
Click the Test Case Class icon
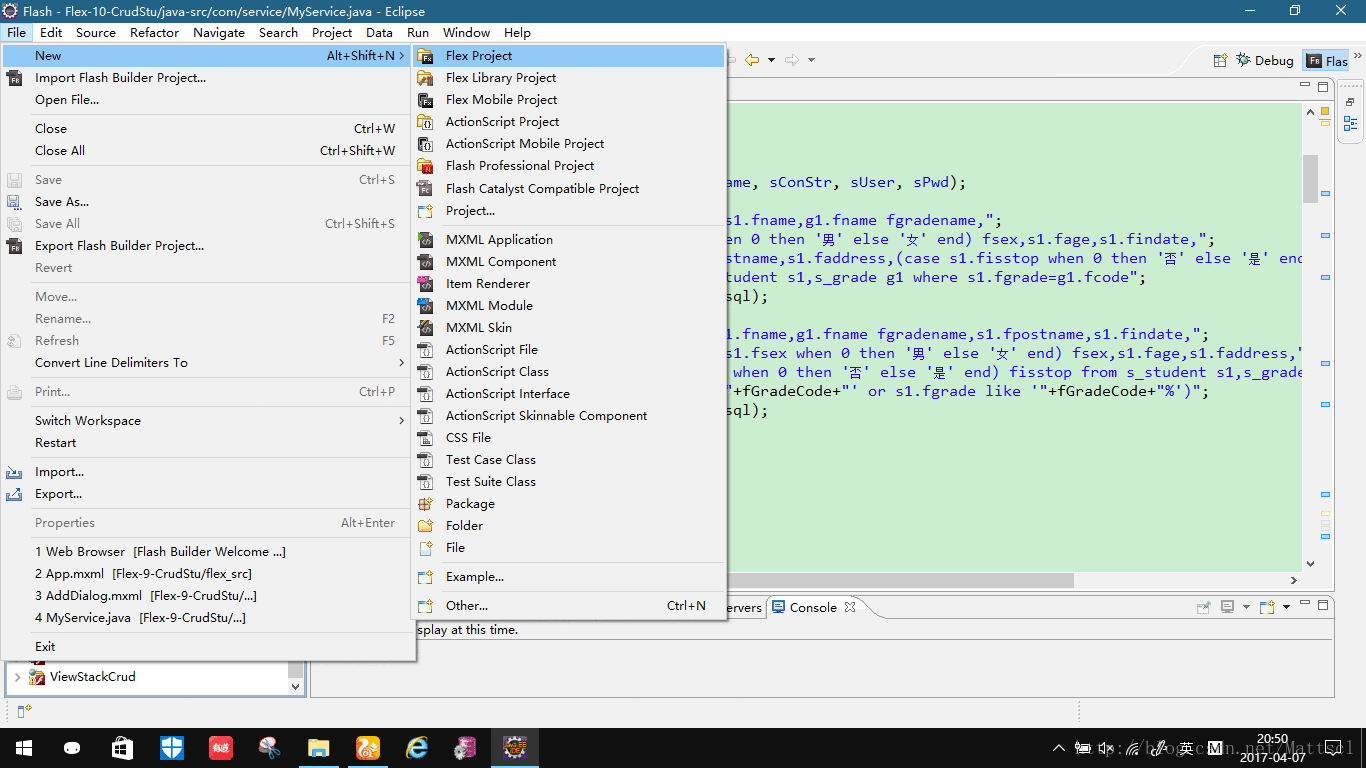(x=426, y=460)
